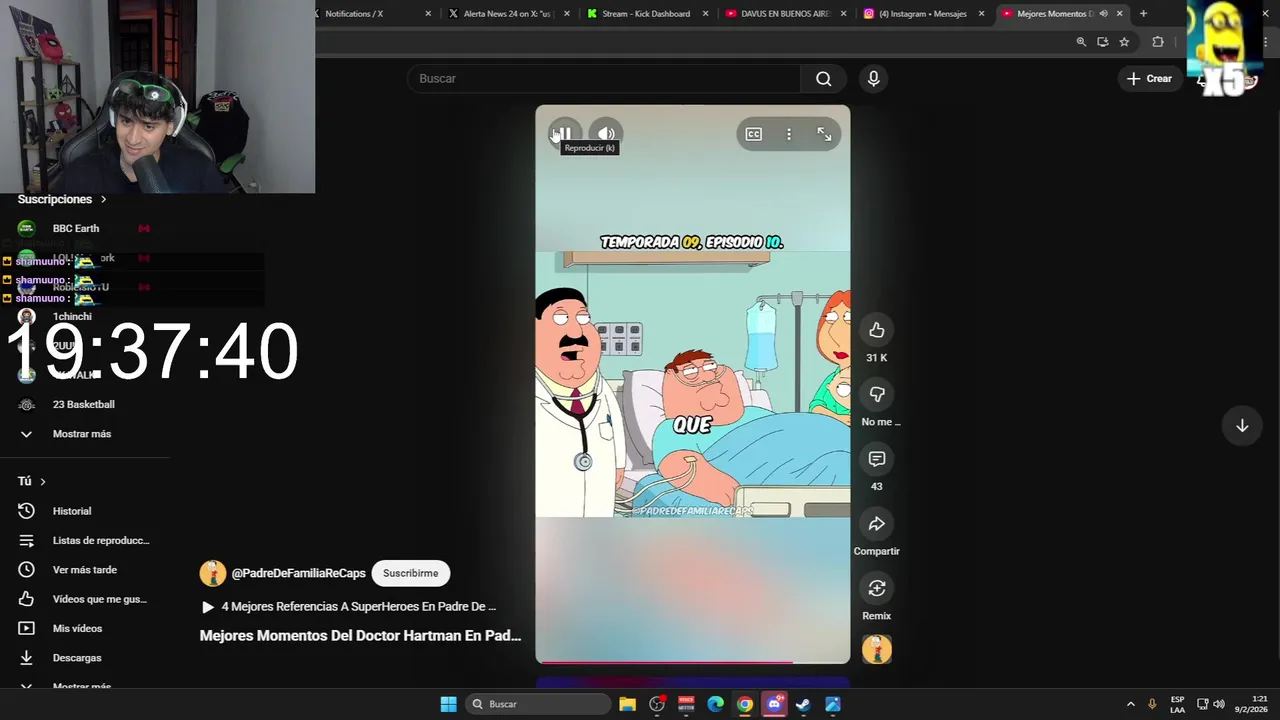
Task: Open the @PadreDeFamiliaReCaps channel link
Action: (x=299, y=573)
